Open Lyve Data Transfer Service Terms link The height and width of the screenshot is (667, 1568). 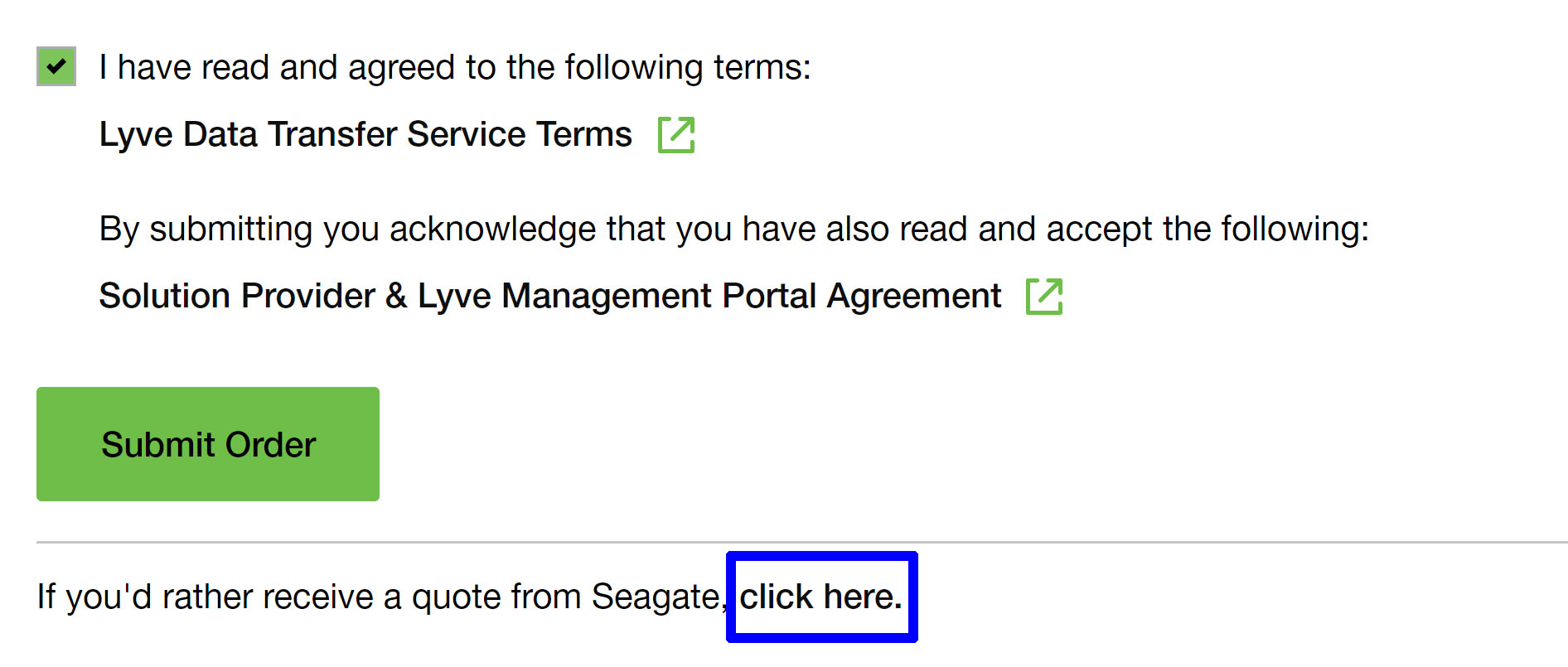pyautogui.click(x=365, y=134)
